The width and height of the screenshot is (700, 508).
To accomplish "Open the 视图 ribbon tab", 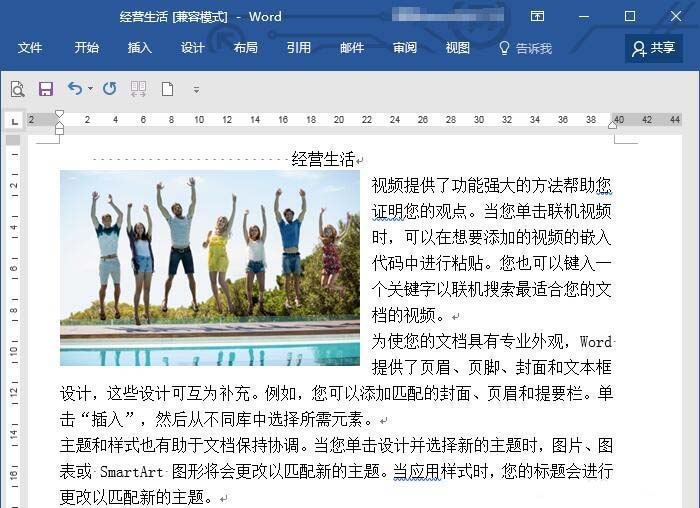I will pyautogui.click(x=458, y=48).
